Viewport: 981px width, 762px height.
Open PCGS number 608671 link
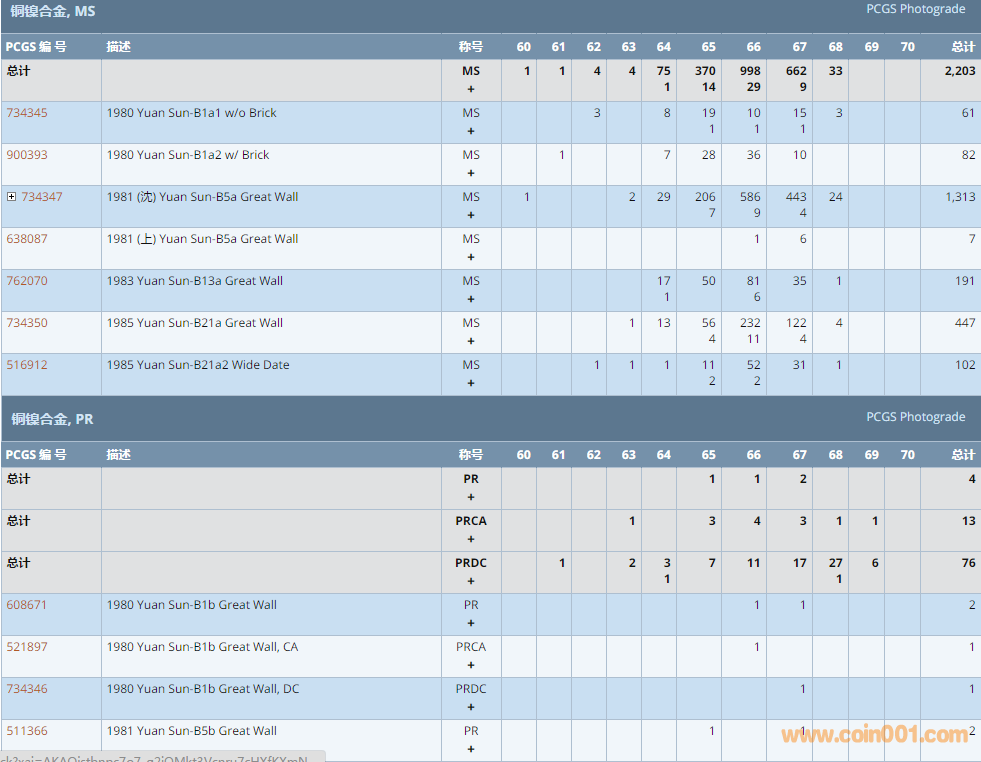click(x=27, y=605)
